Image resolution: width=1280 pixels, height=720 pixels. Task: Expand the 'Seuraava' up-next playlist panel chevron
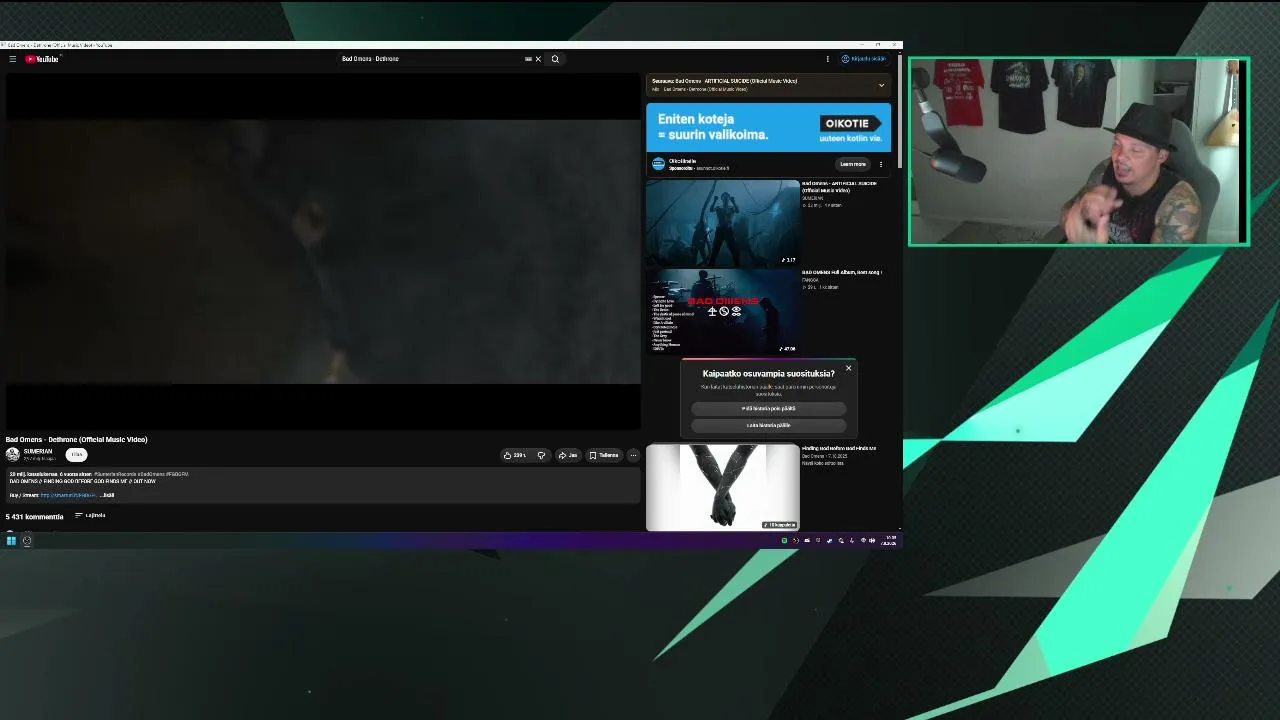click(x=881, y=85)
